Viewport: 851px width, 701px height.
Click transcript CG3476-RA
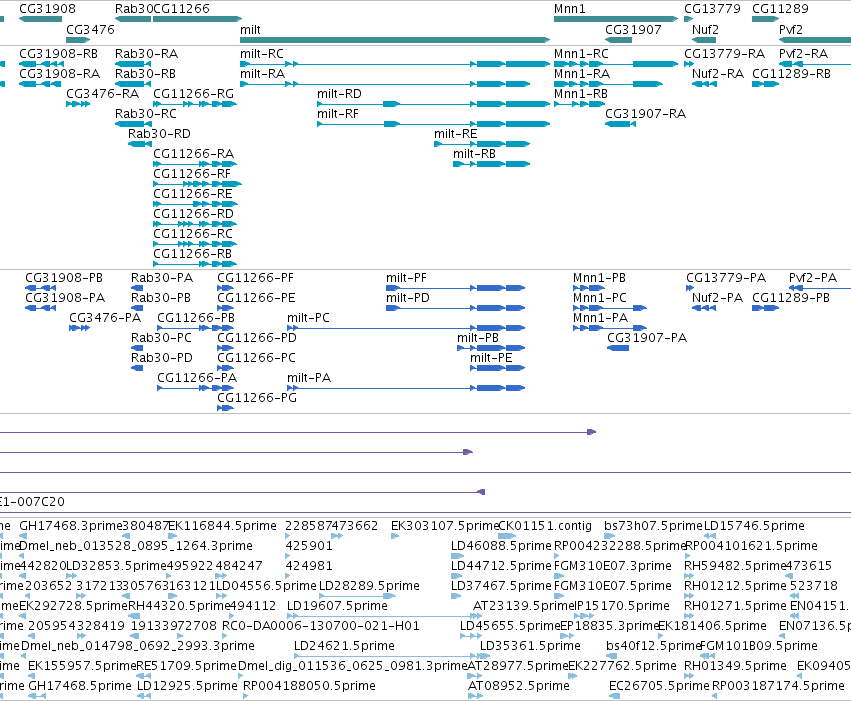tap(78, 104)
